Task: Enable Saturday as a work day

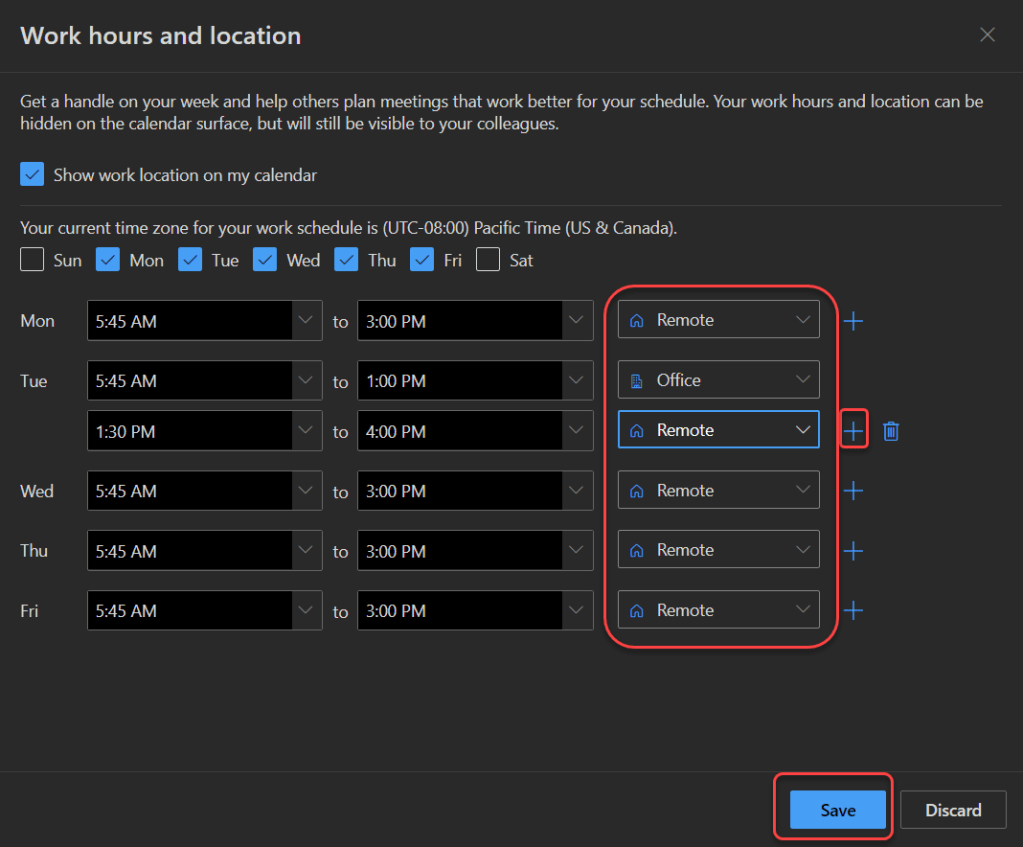Action: (x=488, y=260)
